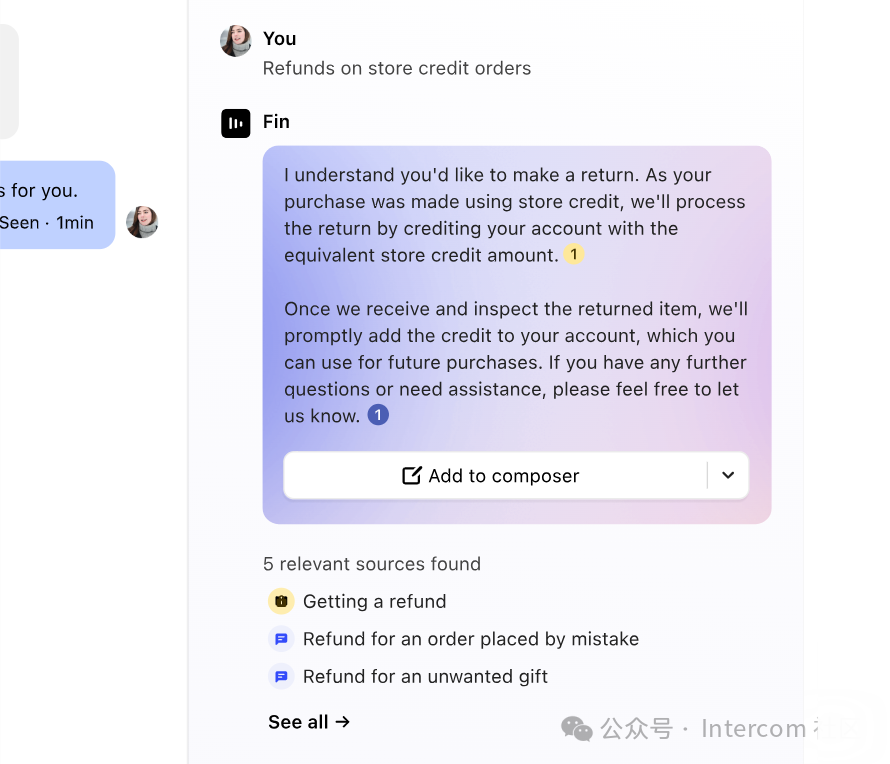Select the "Refunds on store credit orders" query text
Viewport: 890px width, 764px height.
tap(397, 69)
